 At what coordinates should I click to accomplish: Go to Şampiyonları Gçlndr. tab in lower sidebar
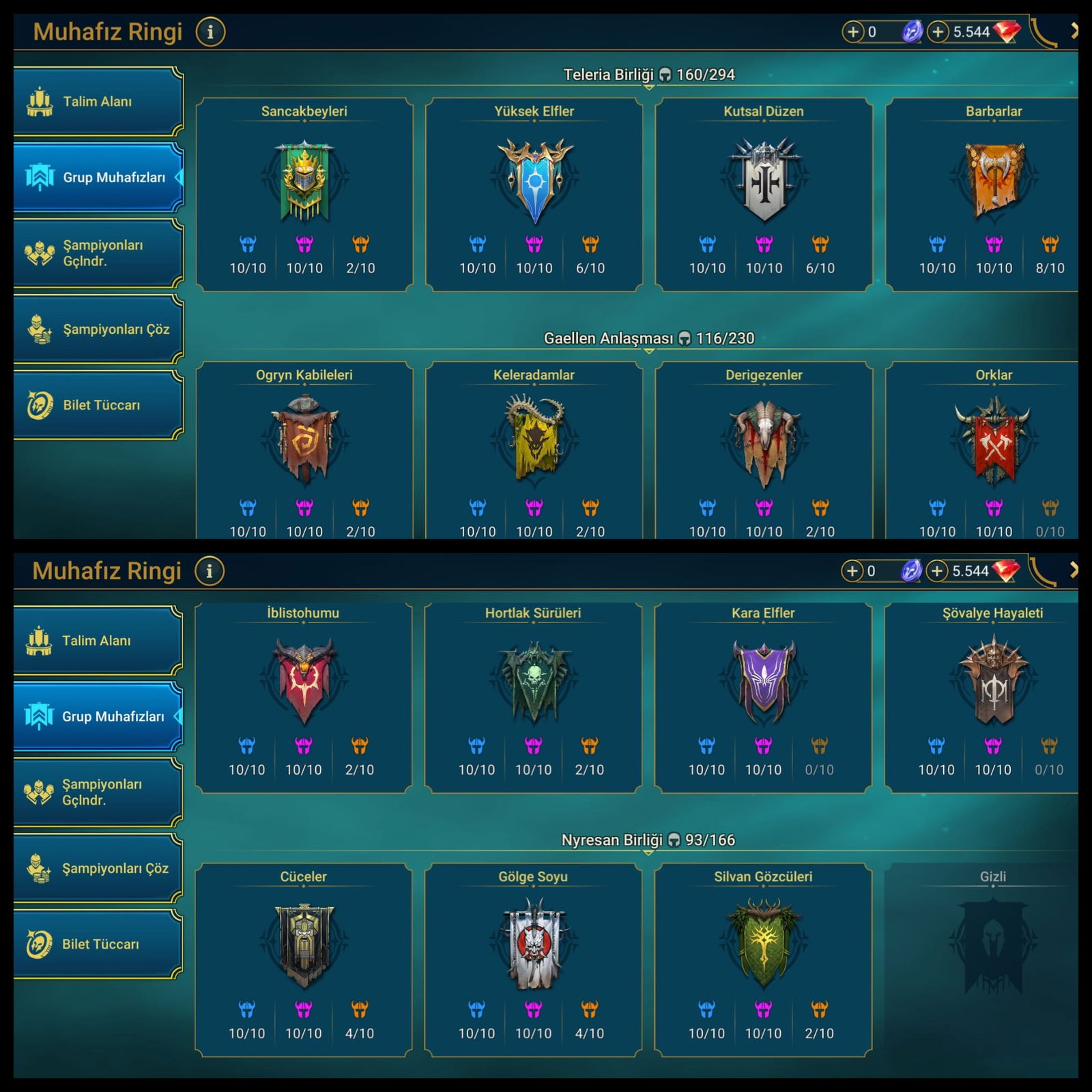[98, 792]
